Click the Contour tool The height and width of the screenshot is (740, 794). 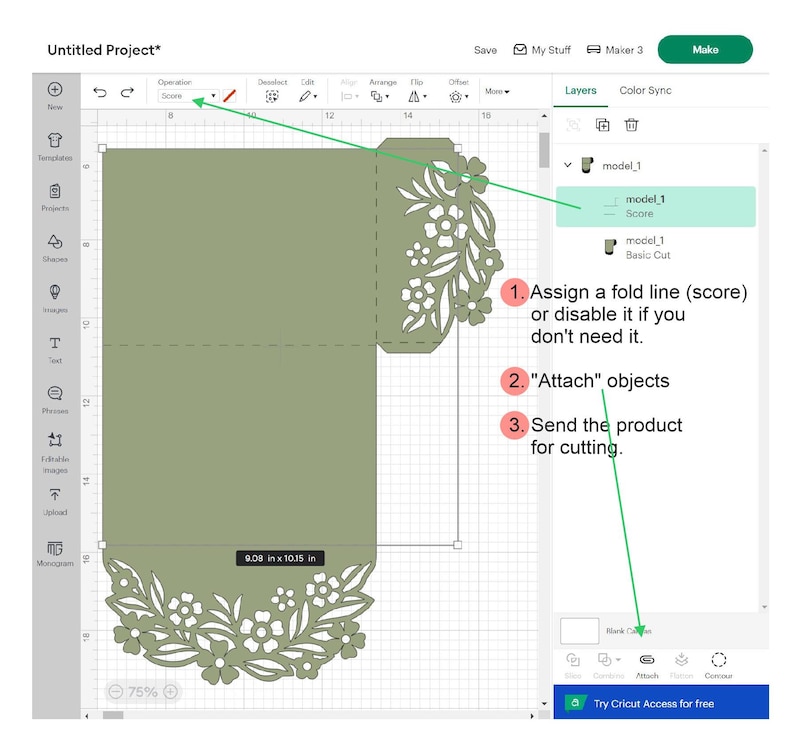(719, 666)
